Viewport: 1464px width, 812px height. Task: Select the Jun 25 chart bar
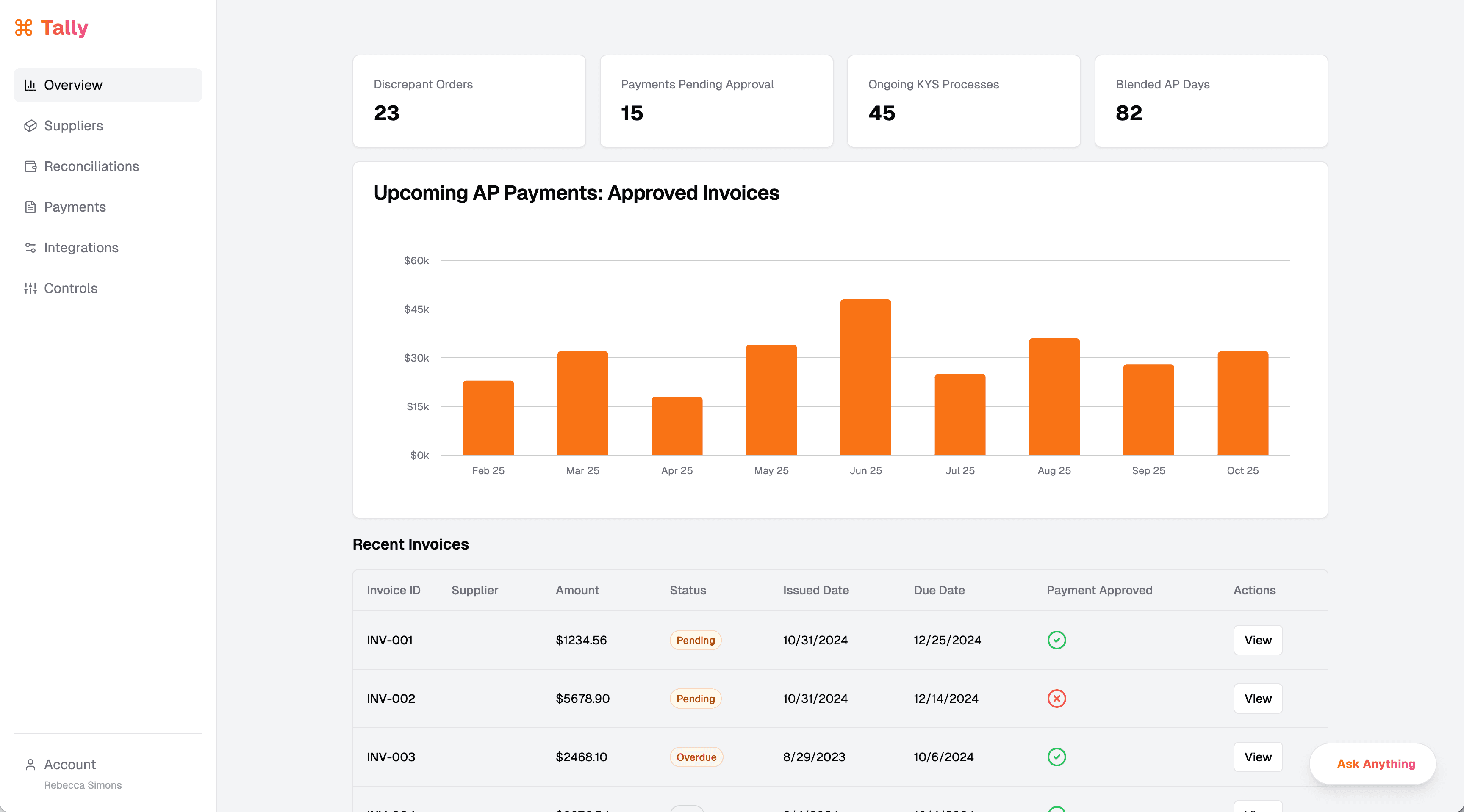click(865, 377)
